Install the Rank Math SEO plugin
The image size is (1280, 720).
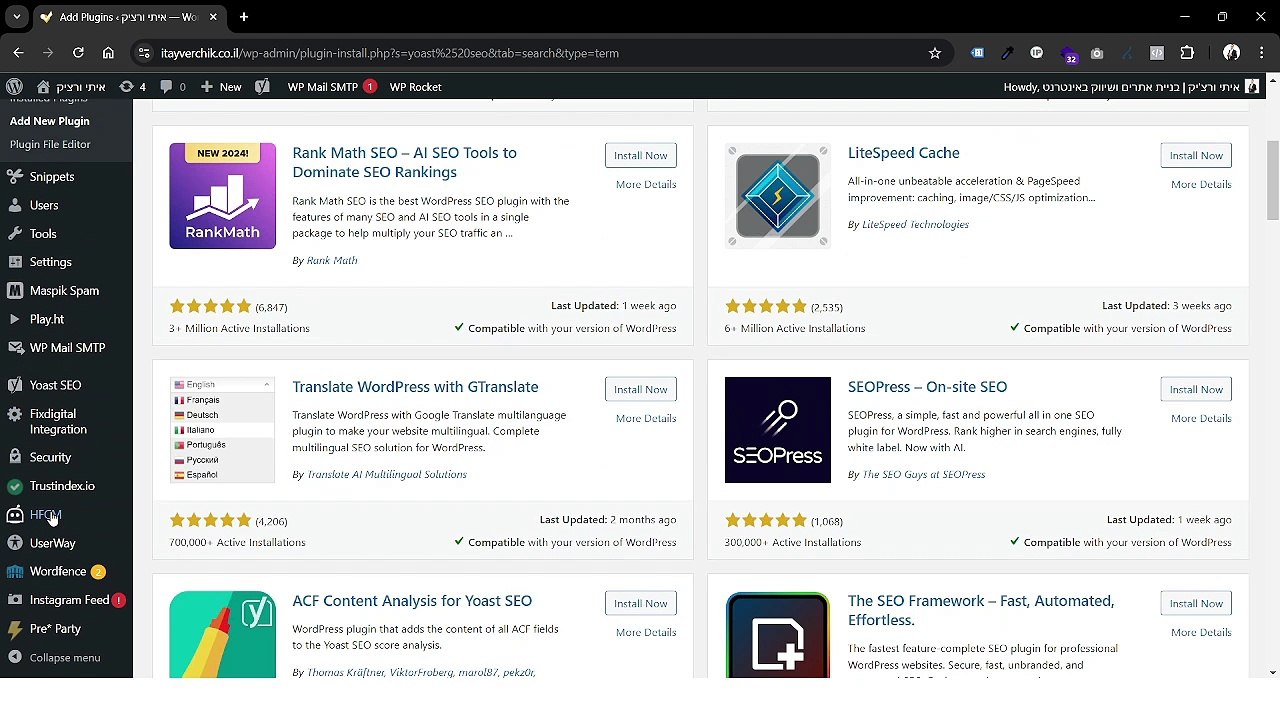tap(640, 155)
